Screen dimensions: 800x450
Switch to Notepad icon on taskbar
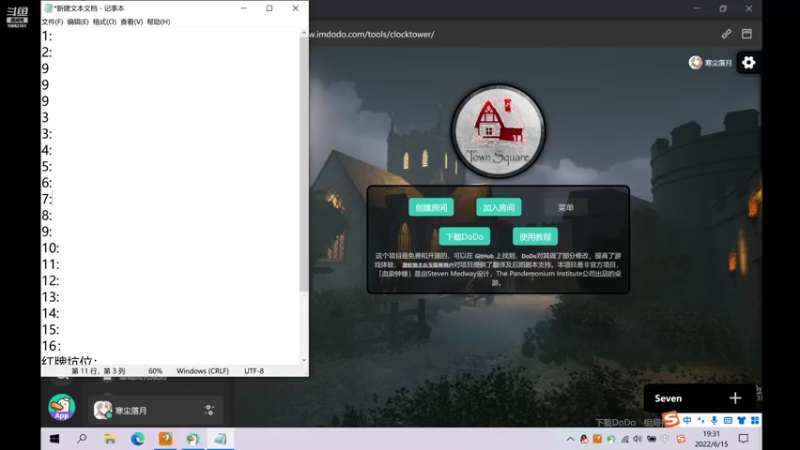pos(220,439)
